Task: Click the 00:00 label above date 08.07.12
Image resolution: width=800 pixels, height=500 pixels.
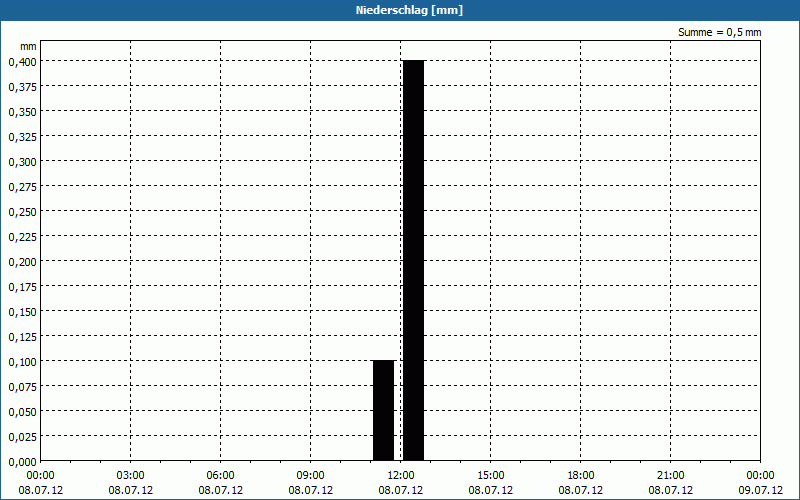Action: [x=41, y=476]
